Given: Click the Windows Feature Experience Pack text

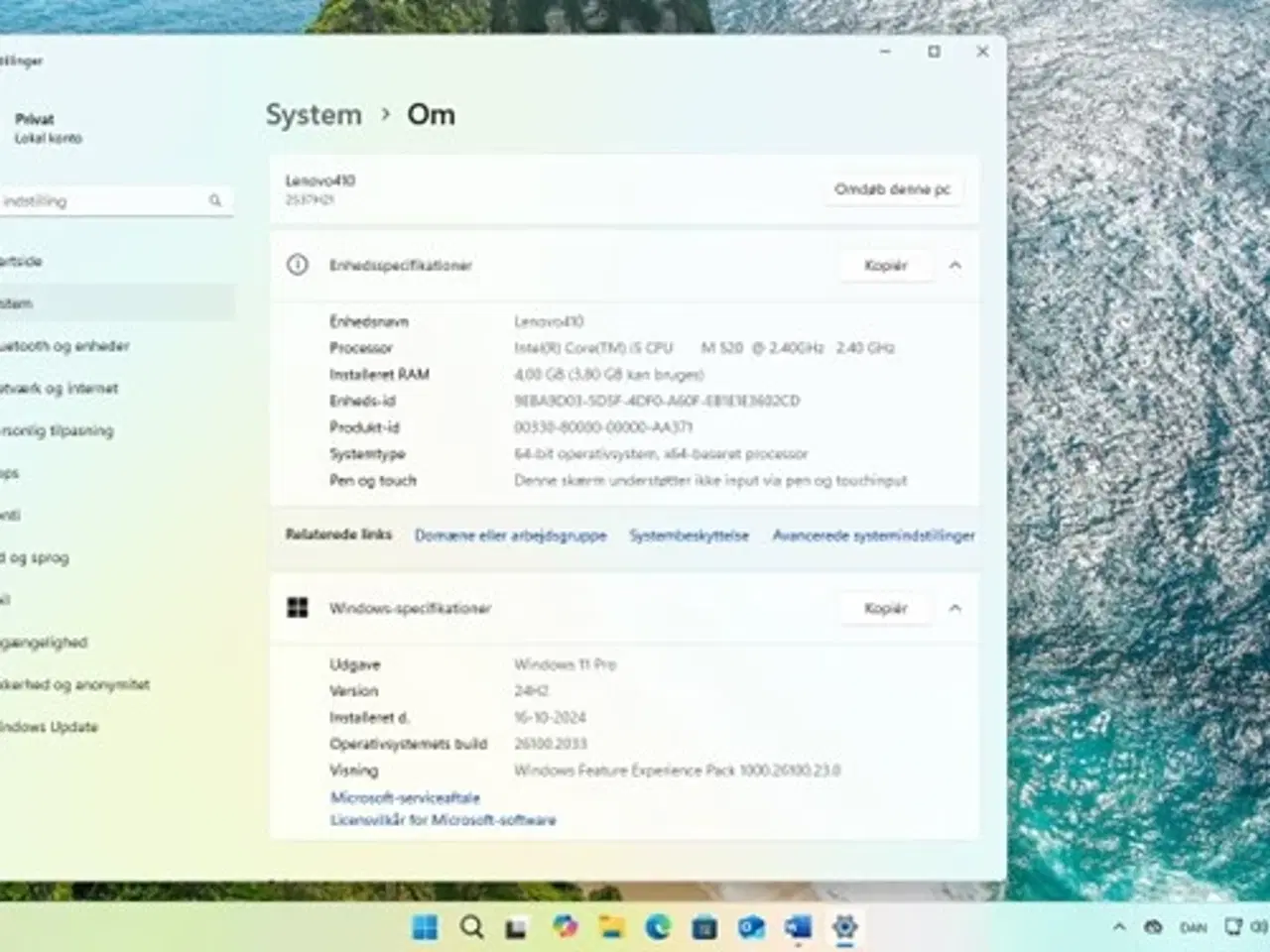Looking at the screenshot, I should point(677,771).
